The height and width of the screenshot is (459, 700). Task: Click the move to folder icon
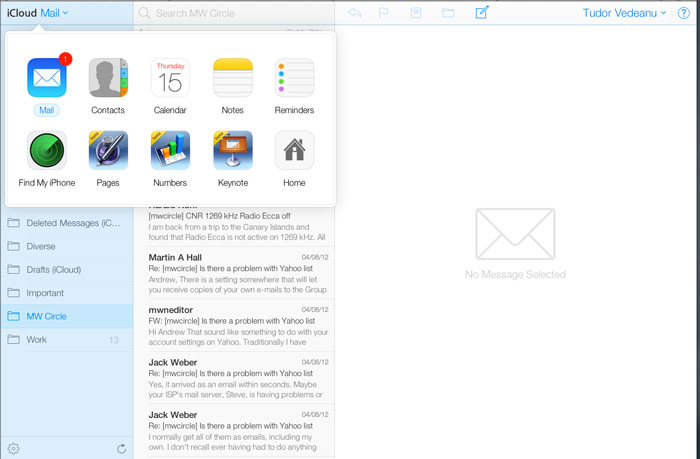[448, 13]
